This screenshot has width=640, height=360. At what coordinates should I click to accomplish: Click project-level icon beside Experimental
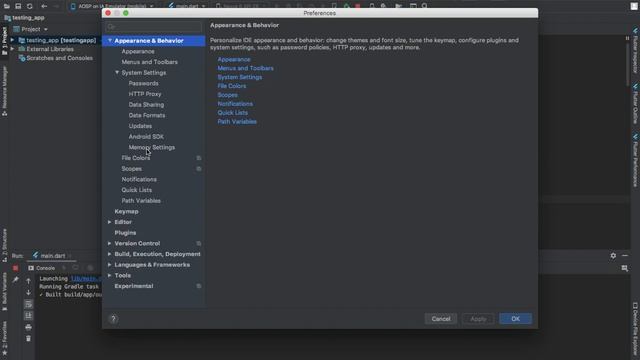[199, 286]
